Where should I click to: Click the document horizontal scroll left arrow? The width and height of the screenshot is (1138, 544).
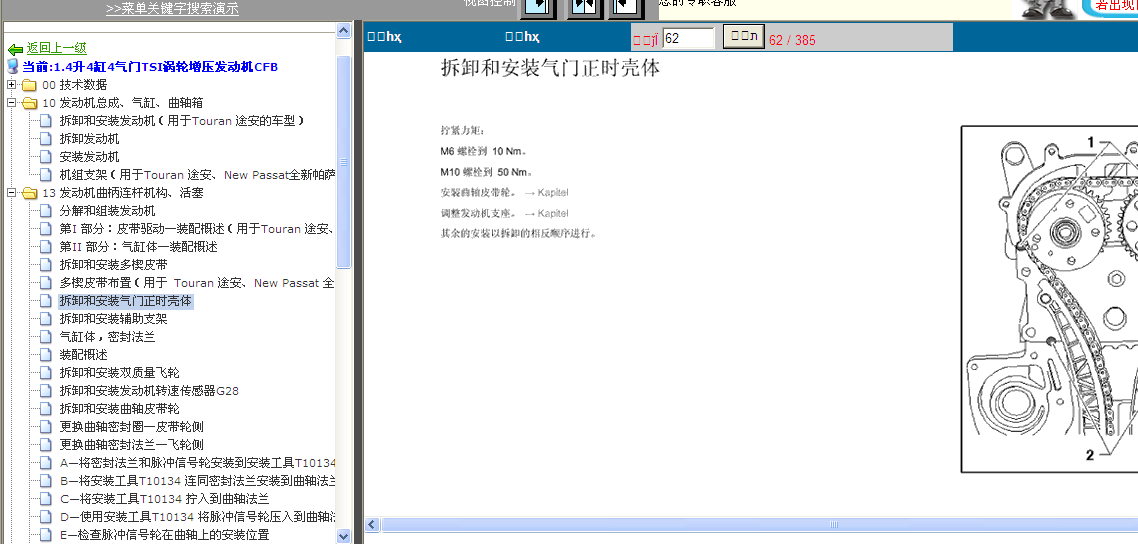[372, 524]
